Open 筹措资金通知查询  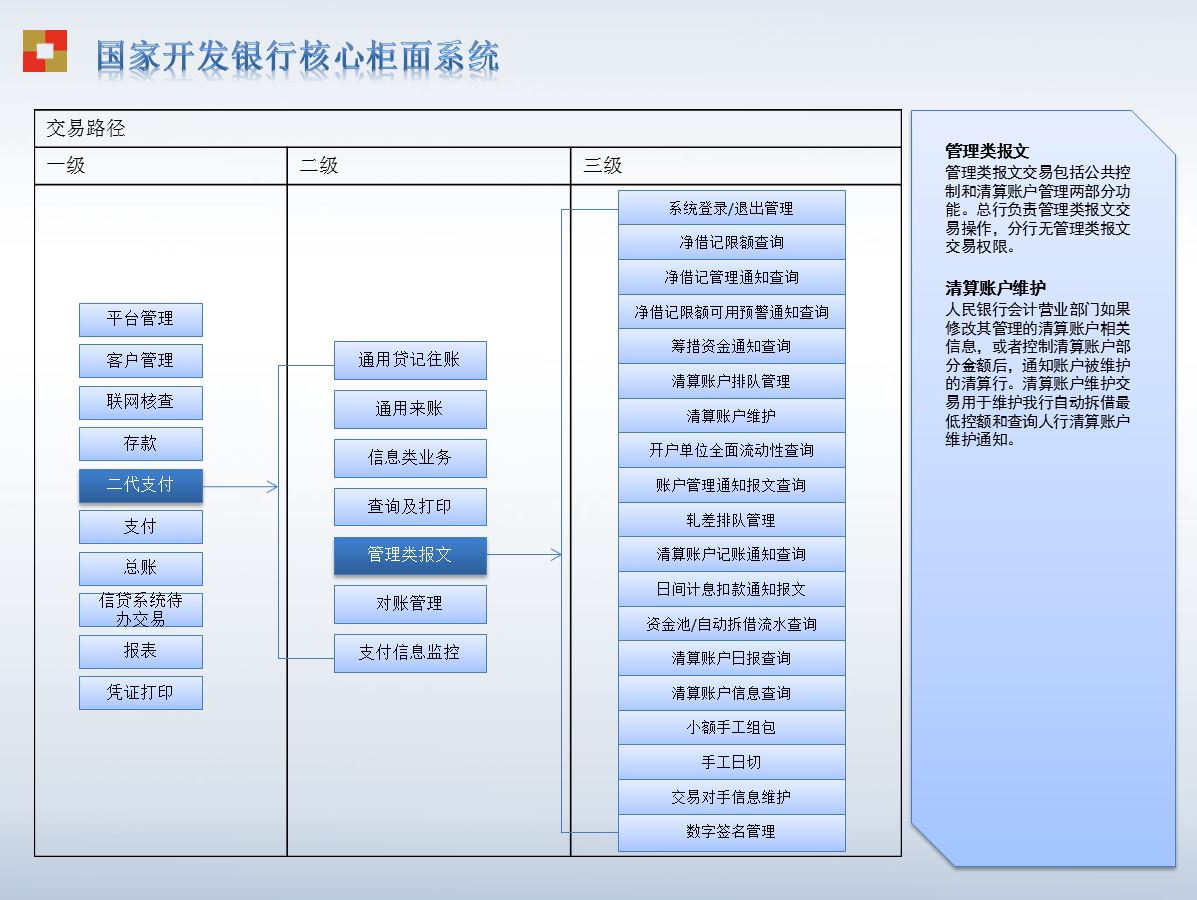click(731, 347)
